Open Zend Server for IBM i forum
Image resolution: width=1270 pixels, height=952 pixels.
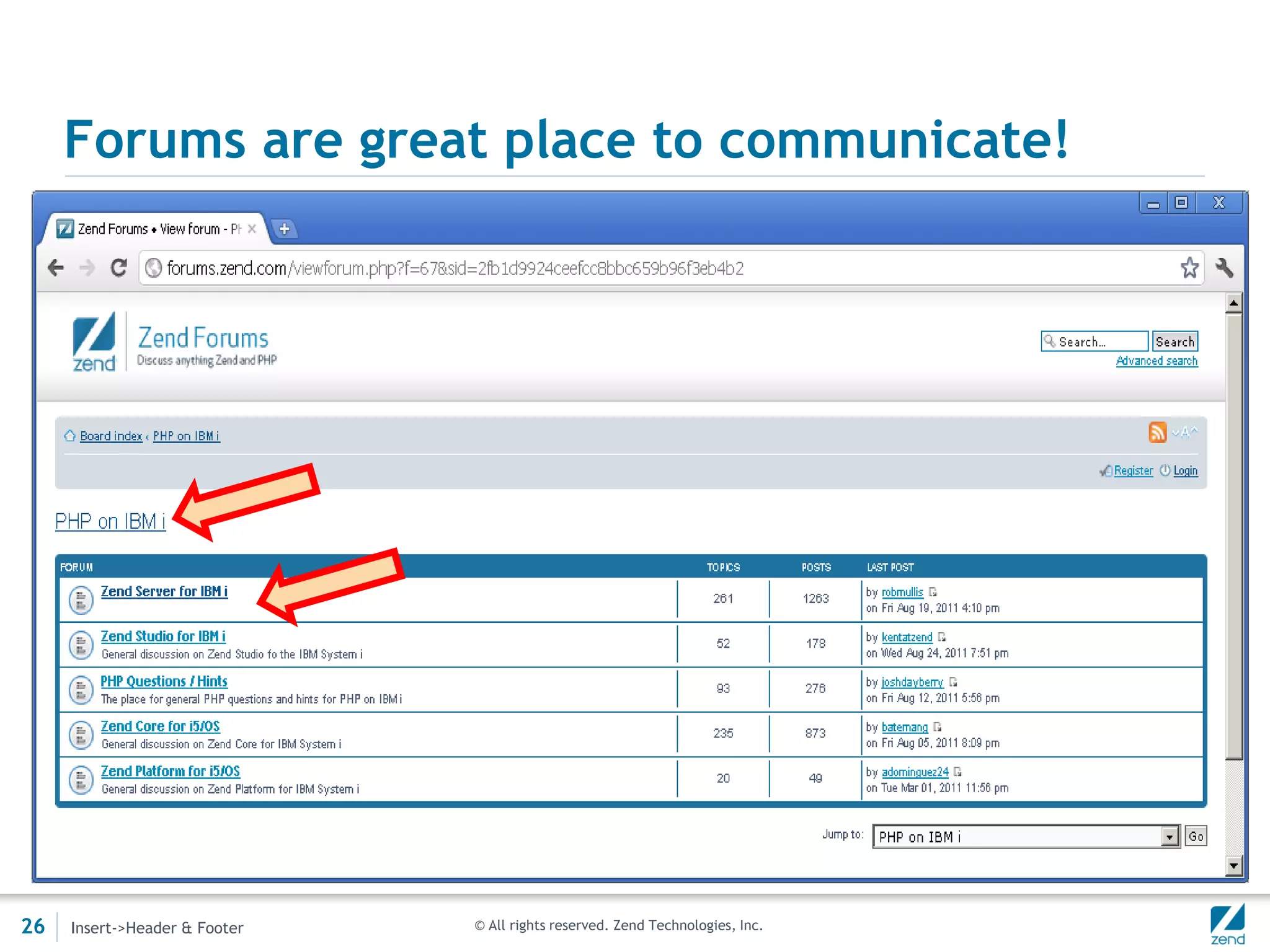(164, 591)
